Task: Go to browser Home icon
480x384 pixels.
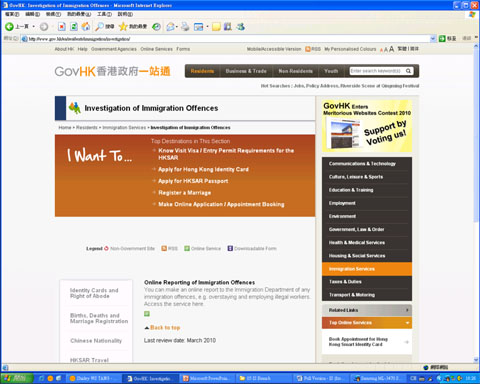Action: tap(86, 27)
